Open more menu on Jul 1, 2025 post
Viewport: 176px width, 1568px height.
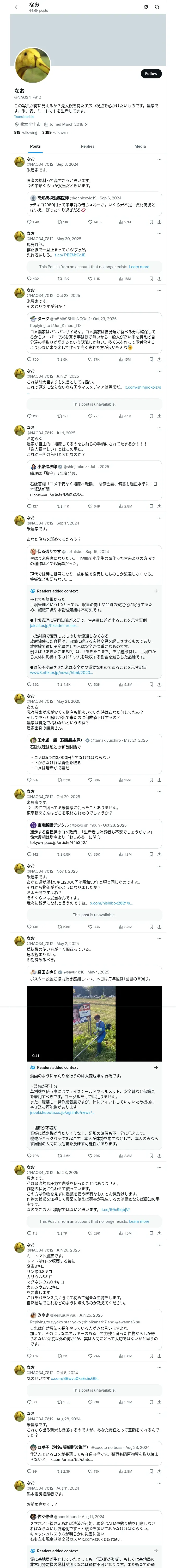(x=159, y=428)
